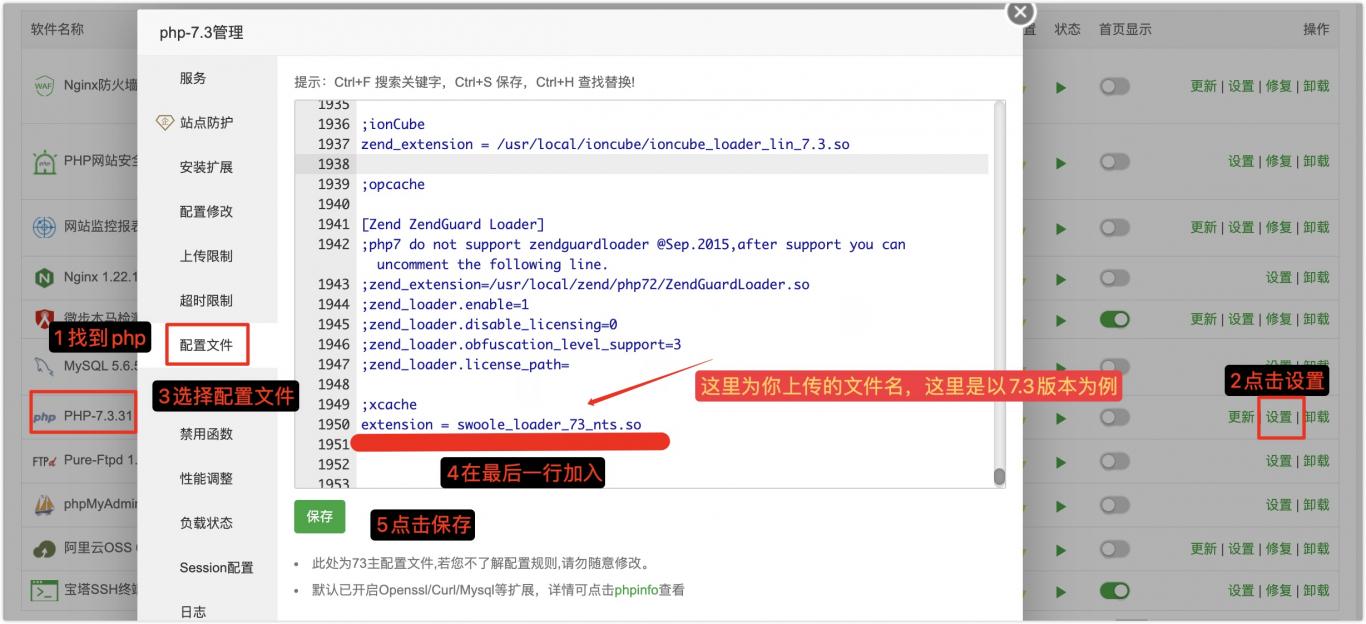The width and height of the screenshot is (1366, 624).
Task: Click the 阿里云OSS cloud icon
Action: pyautogui.click(x=44, y=549)
